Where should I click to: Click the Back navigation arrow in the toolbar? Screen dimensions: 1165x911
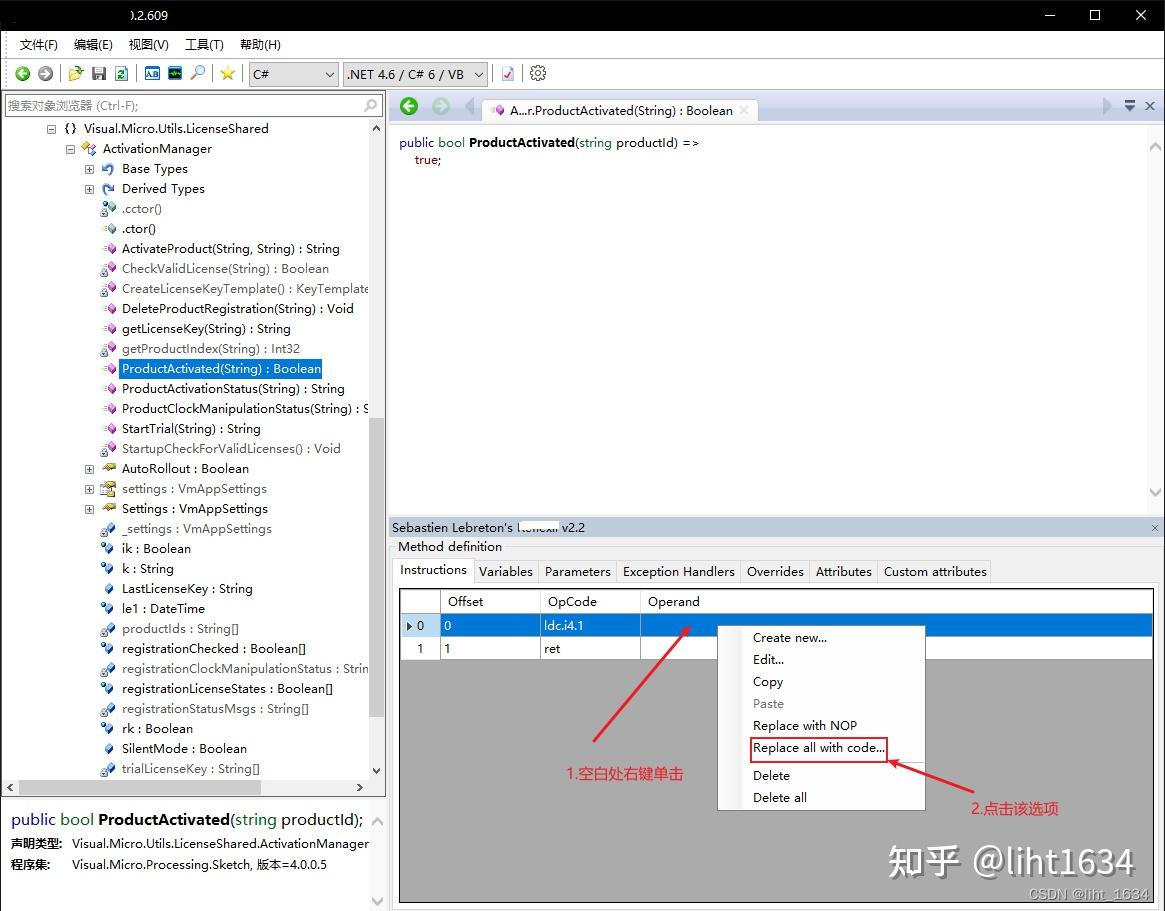pyautogui.click(x=22, y=73)
